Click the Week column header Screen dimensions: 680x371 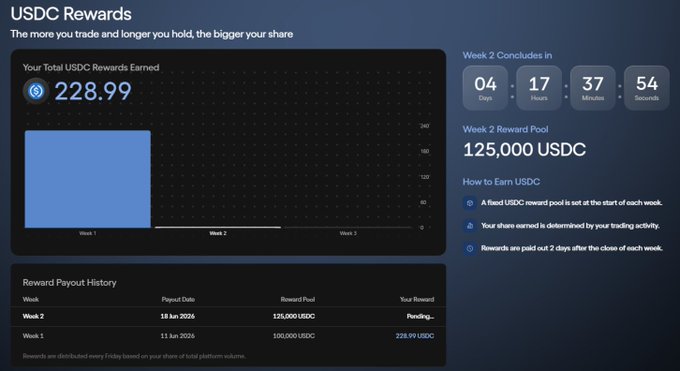(31, 299)
